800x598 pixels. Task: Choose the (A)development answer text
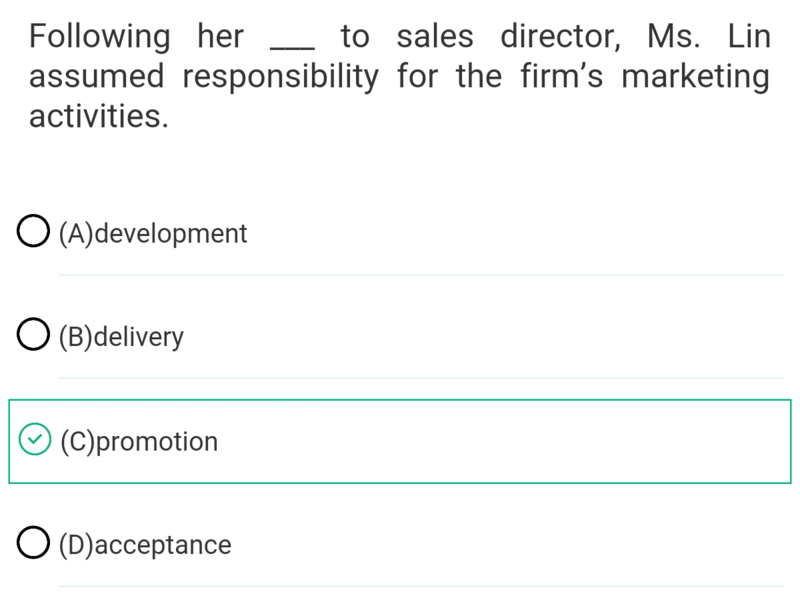(x=153, y=234)
